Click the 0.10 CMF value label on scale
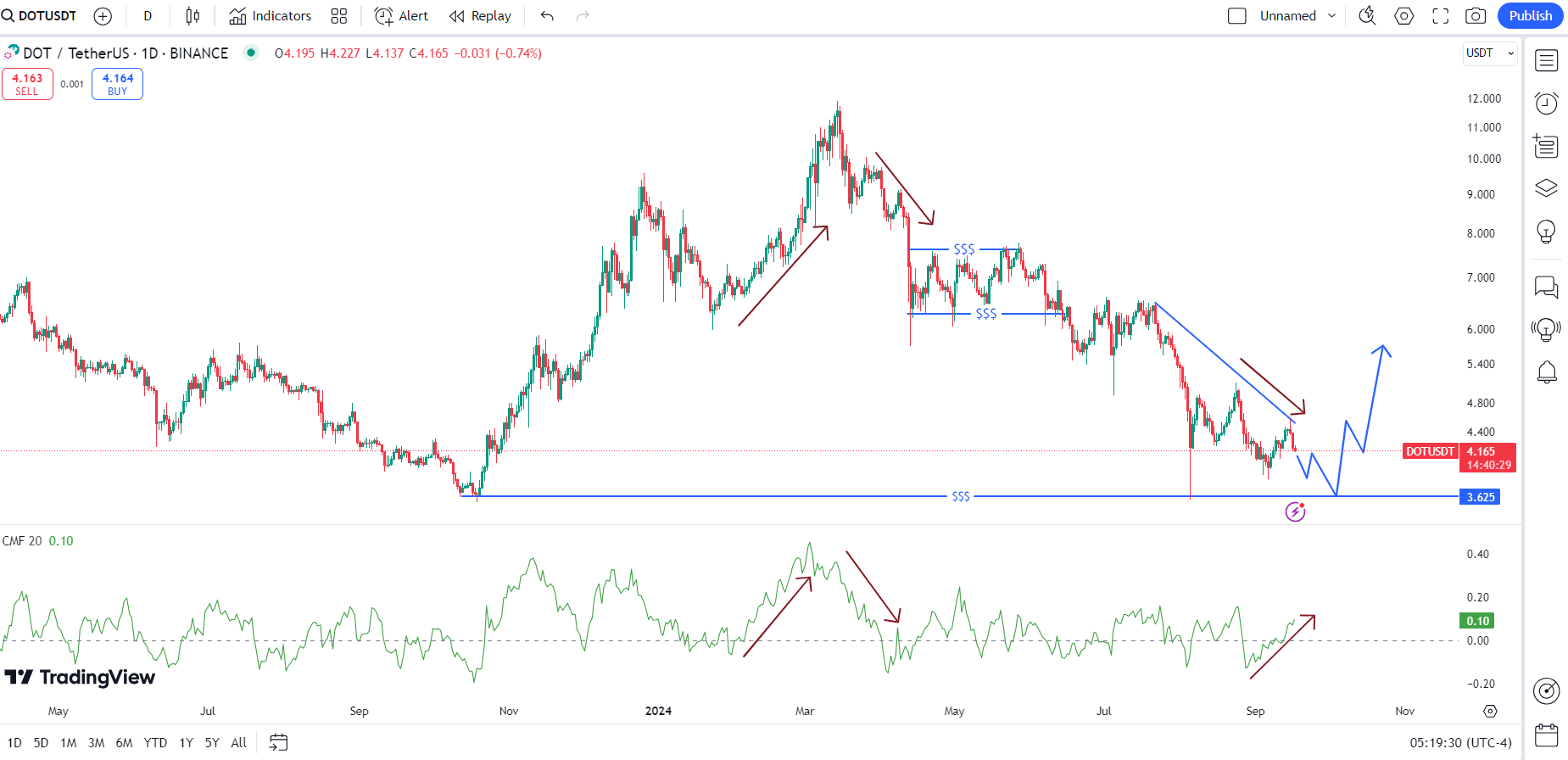 click(1477, 621)
